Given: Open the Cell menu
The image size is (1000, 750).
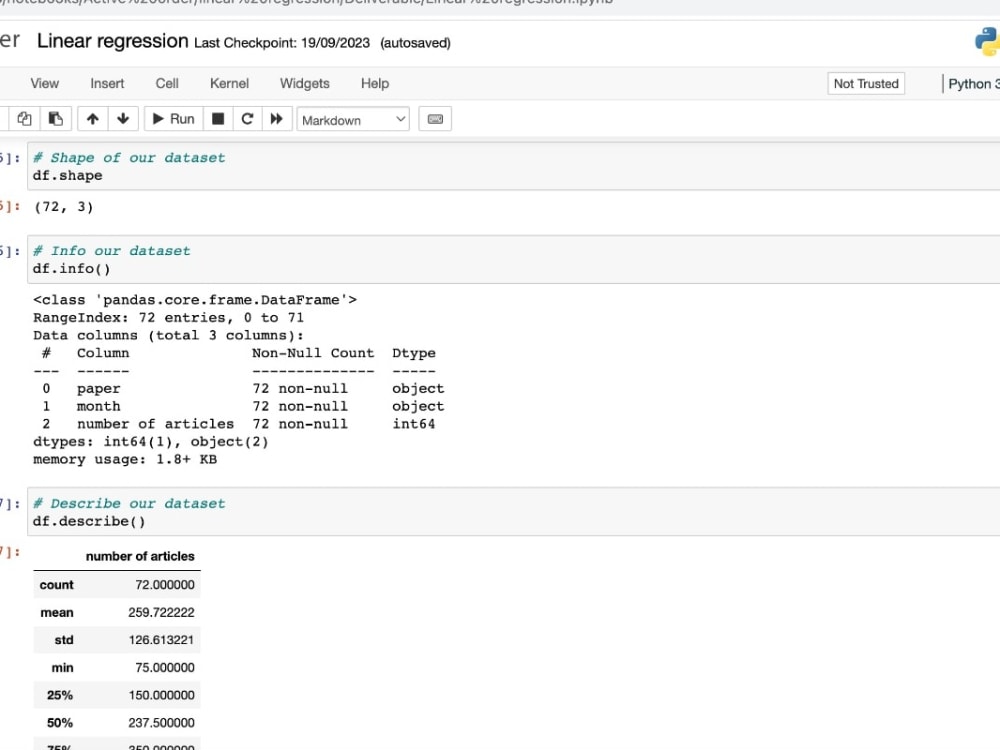Looking at the screenshot, I should 167,84.
